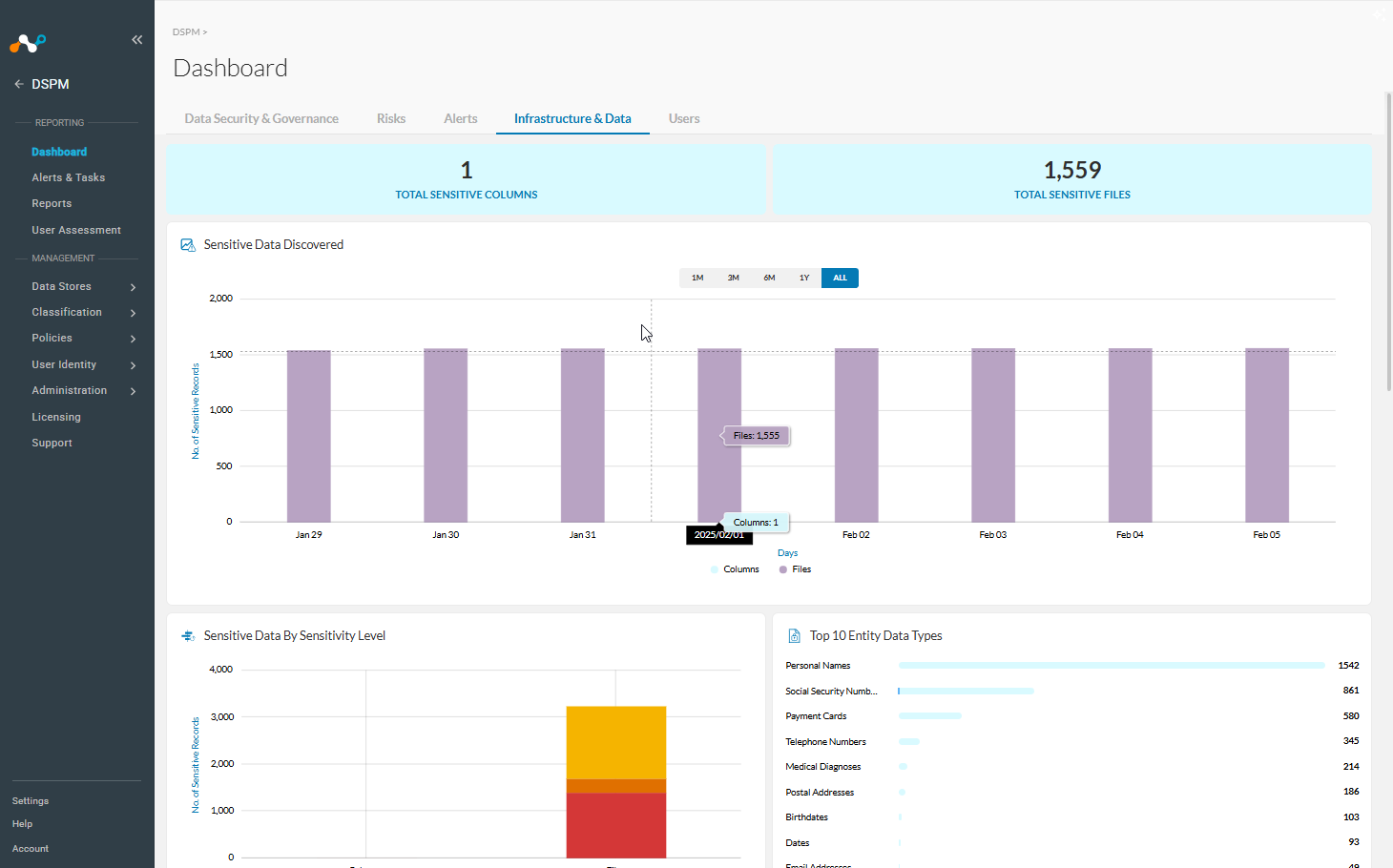
Task: Open the Settings link
Action: point(31,801)
